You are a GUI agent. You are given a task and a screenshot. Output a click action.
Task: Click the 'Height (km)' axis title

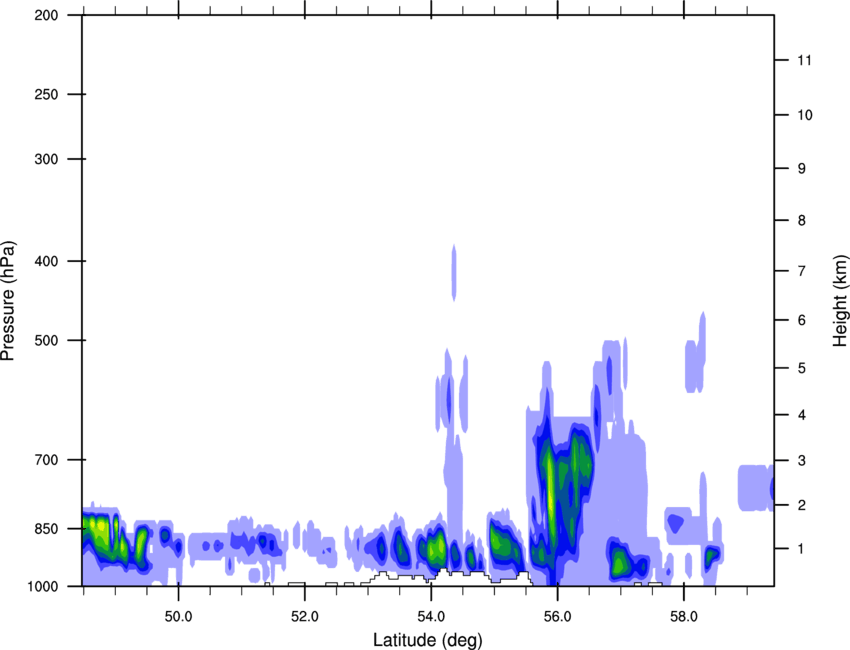pyautogui.click(x=840, y=301)
